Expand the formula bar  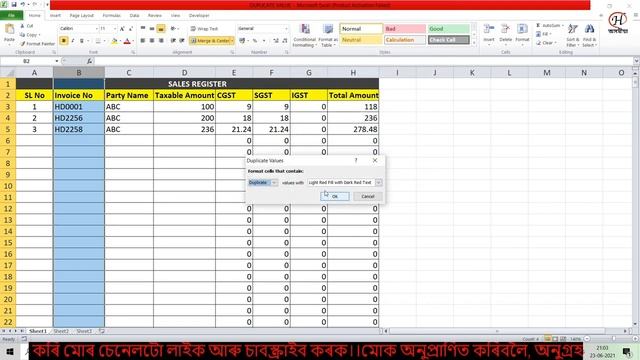[636, 61]
